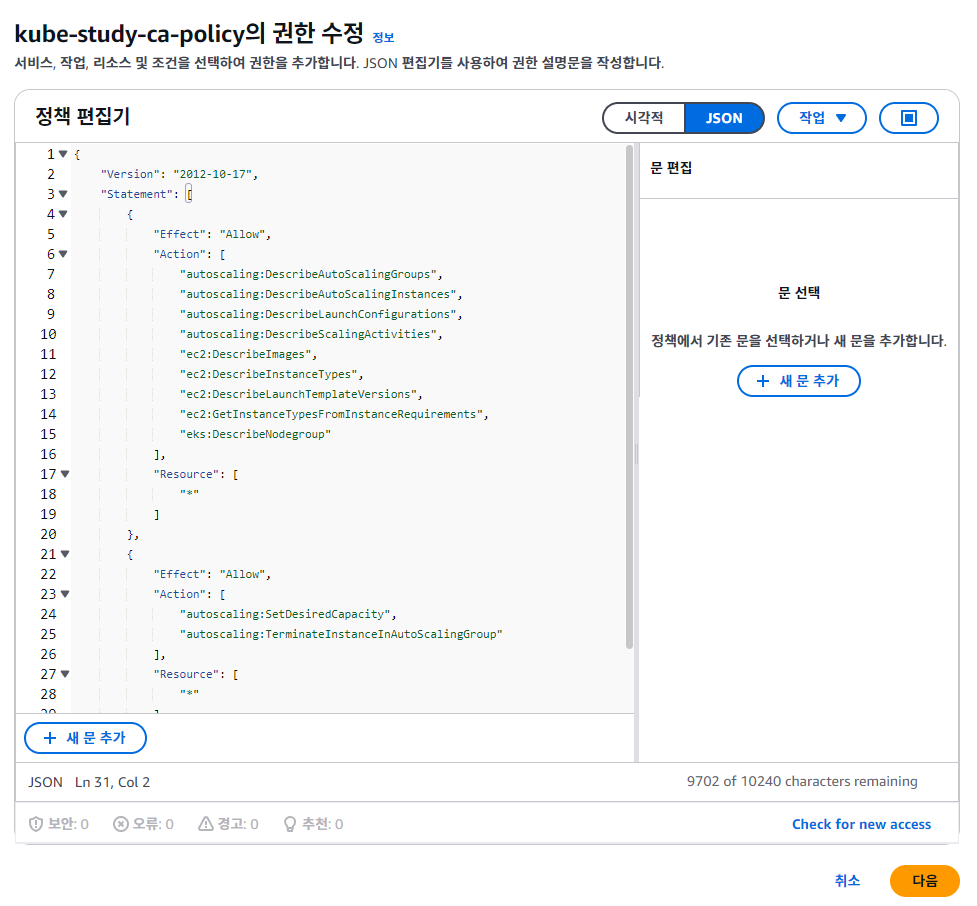Click "ec2:GetInstanceTypesFromInstanceRequirements" line
This screenshot has width=977, height=906.
pos(334,414)
